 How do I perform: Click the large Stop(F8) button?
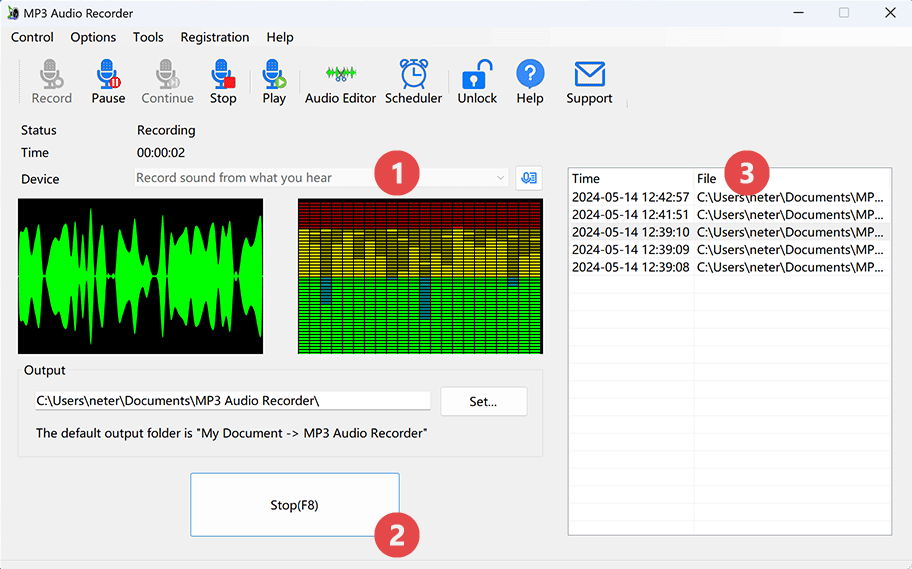294,505
